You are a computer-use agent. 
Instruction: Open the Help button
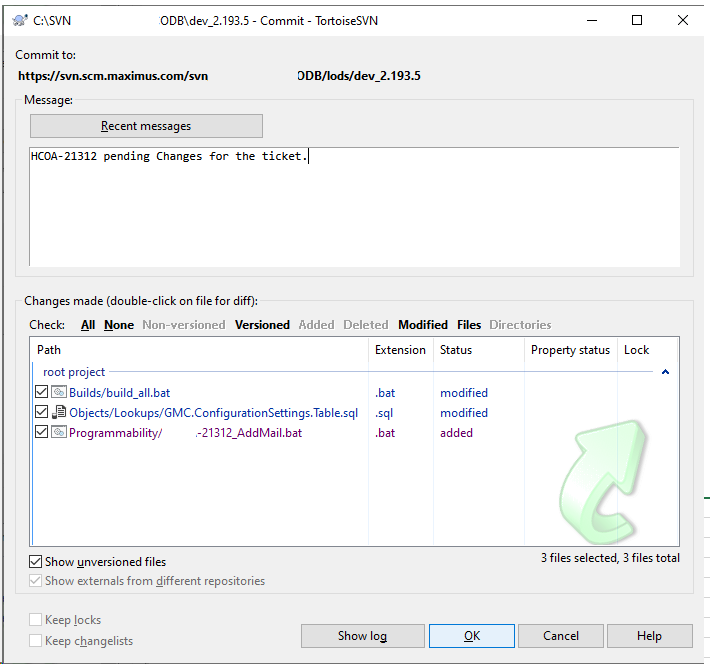click(649, 636)
